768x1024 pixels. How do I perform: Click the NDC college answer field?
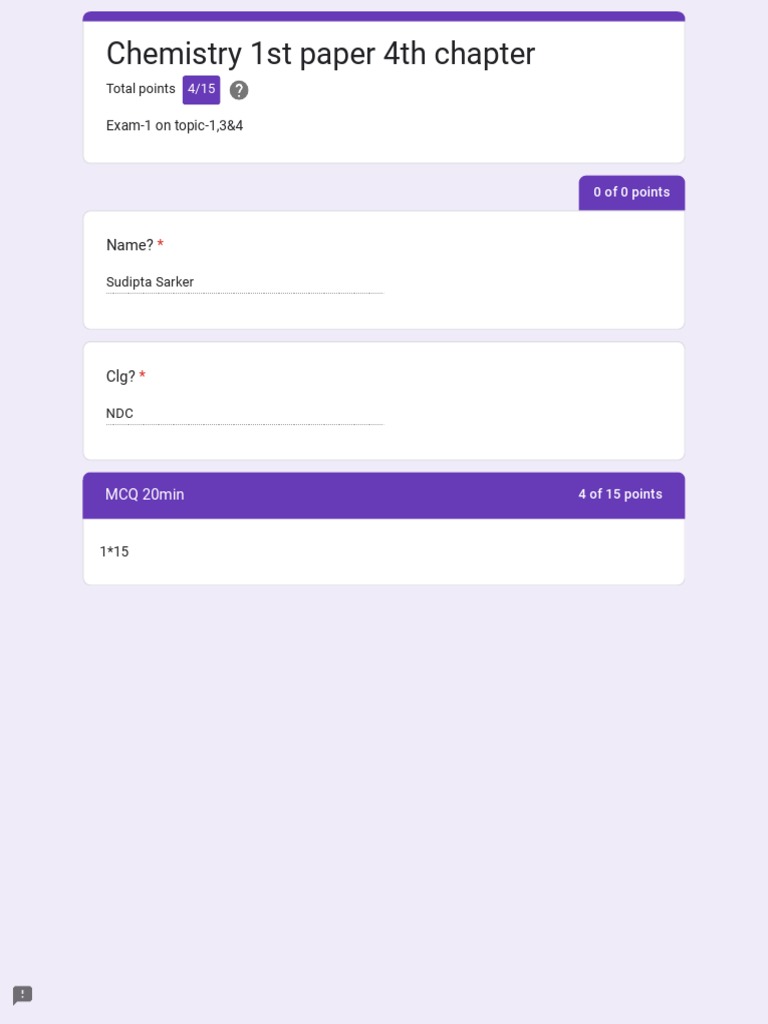tap(244, 413)
